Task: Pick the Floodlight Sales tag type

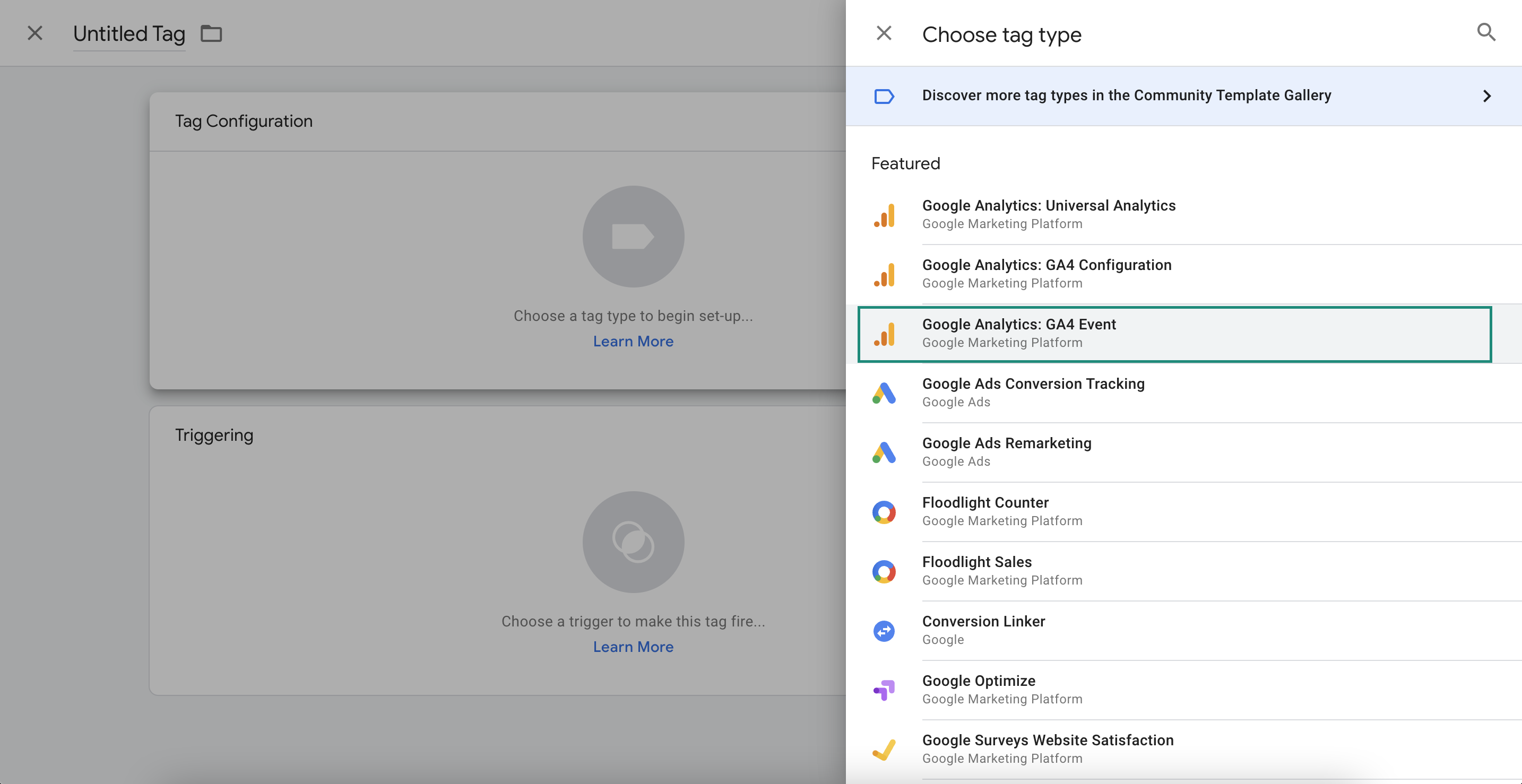Action: (x=1183, y=571)
